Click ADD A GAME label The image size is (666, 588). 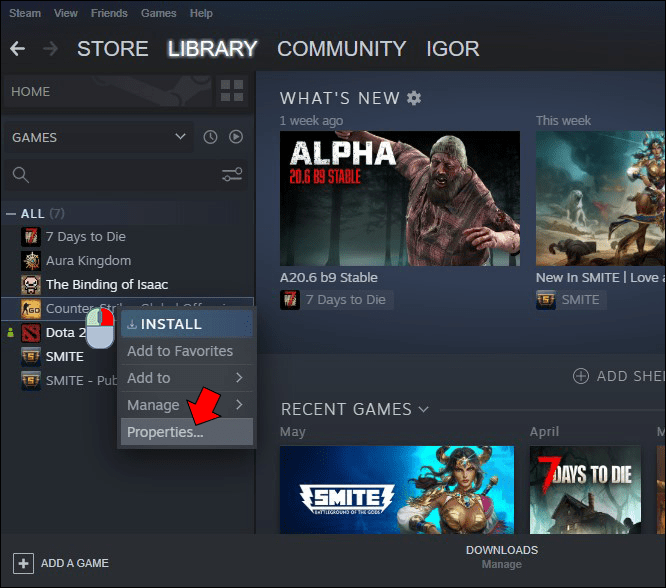[x=75, y=563]
